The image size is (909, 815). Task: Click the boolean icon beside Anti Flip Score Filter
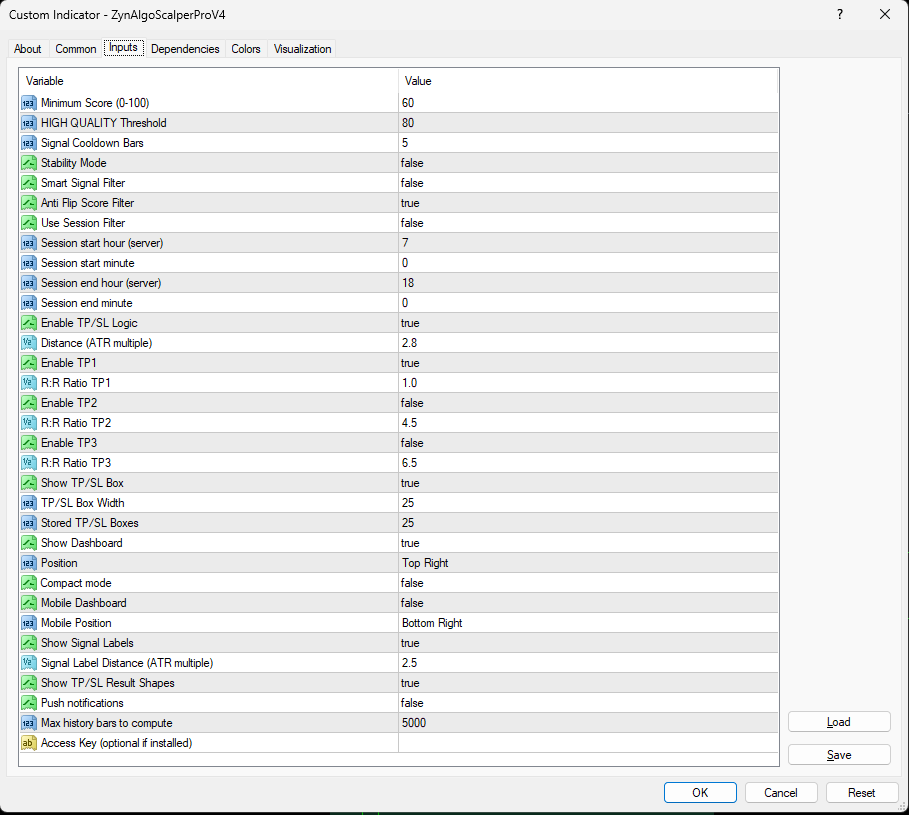click(x=28, y=203)
